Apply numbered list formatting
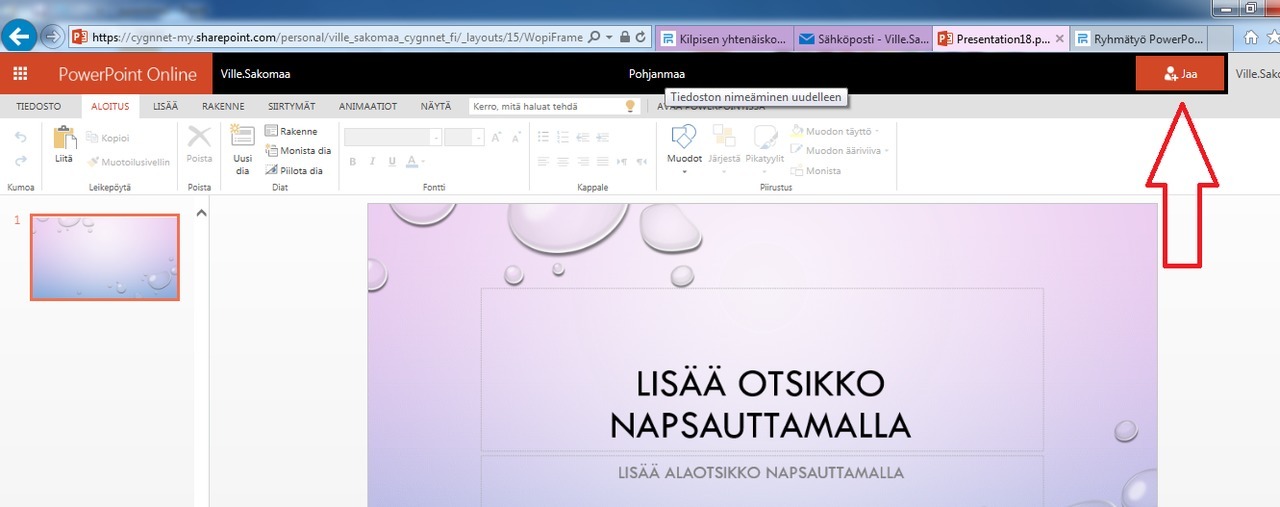The image size is (1280, 507). (564, 137)
